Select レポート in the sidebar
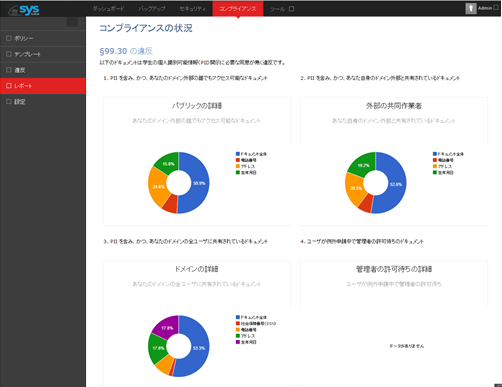The height and width of the screenshot is (387, 502). coord(43,86)
